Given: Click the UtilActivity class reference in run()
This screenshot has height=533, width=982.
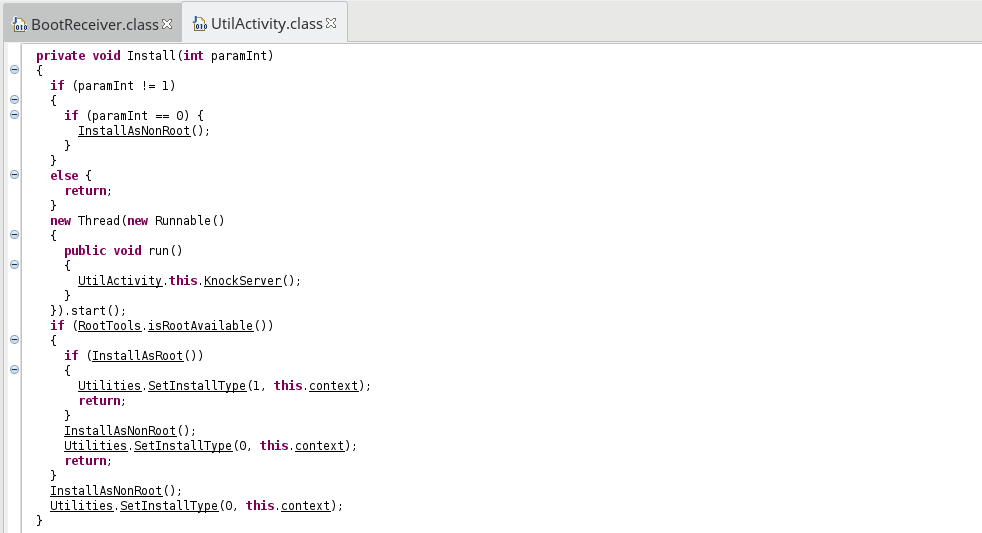Looking at the screenshot, I should (120, 281).
